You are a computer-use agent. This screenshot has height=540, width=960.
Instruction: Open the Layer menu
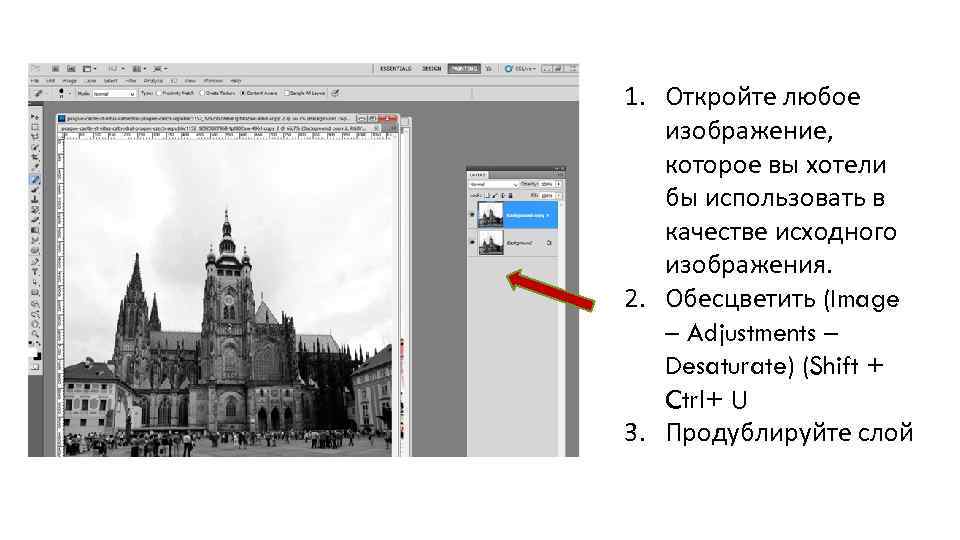coord(89,80)
